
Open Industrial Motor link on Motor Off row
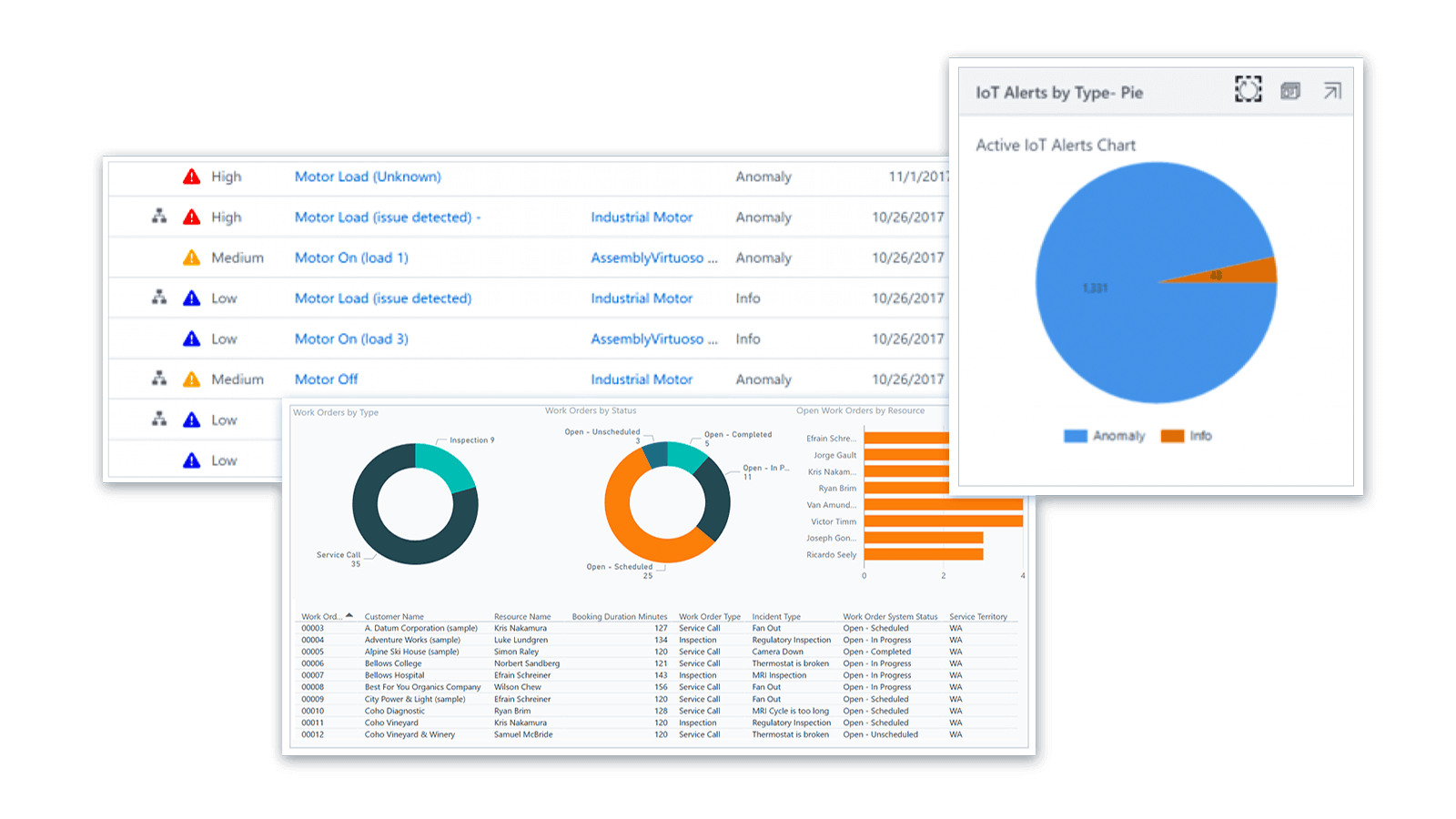pyautogui.click(x=642, y=379)
